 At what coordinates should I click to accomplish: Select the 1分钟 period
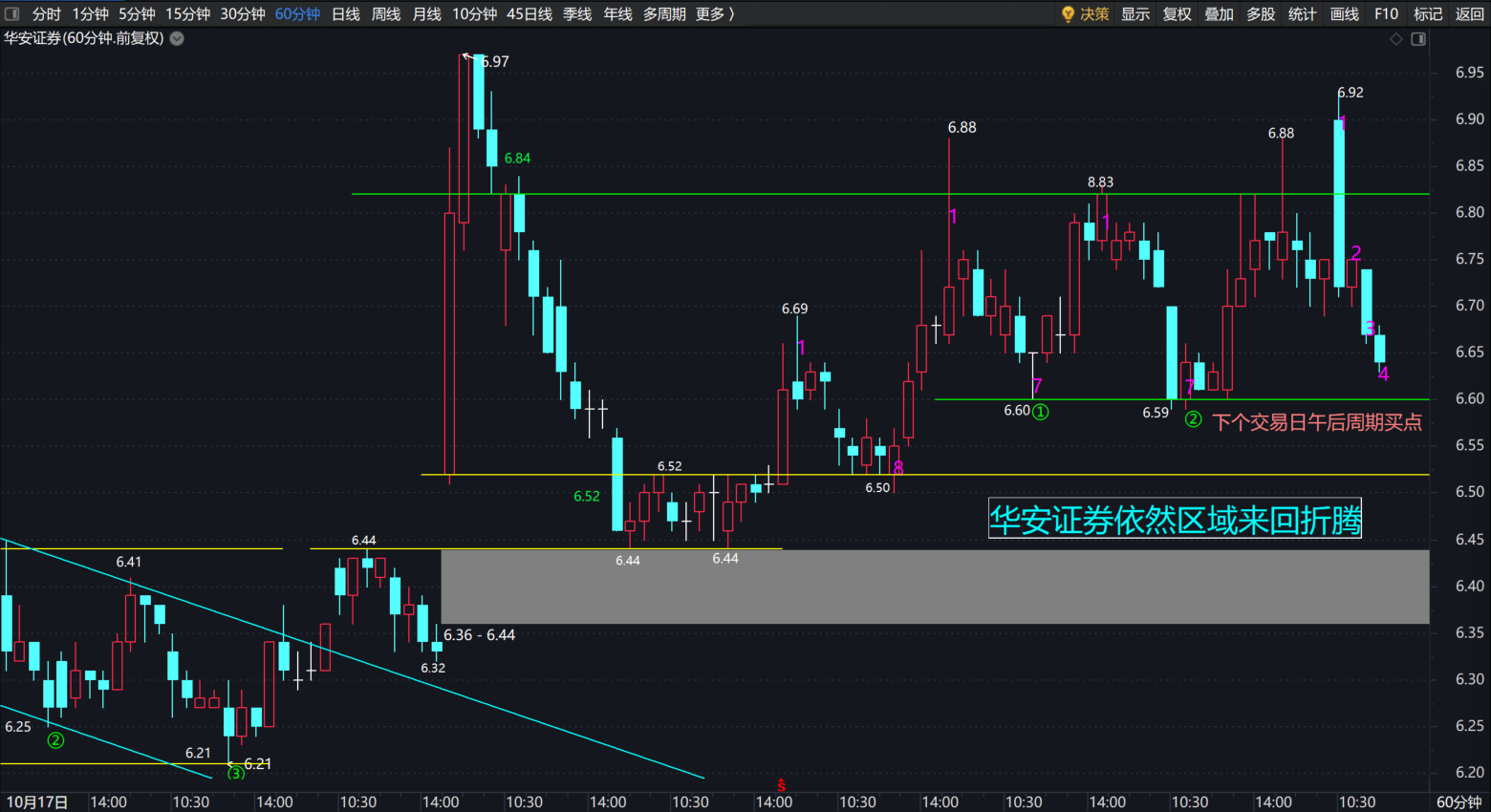91,13
